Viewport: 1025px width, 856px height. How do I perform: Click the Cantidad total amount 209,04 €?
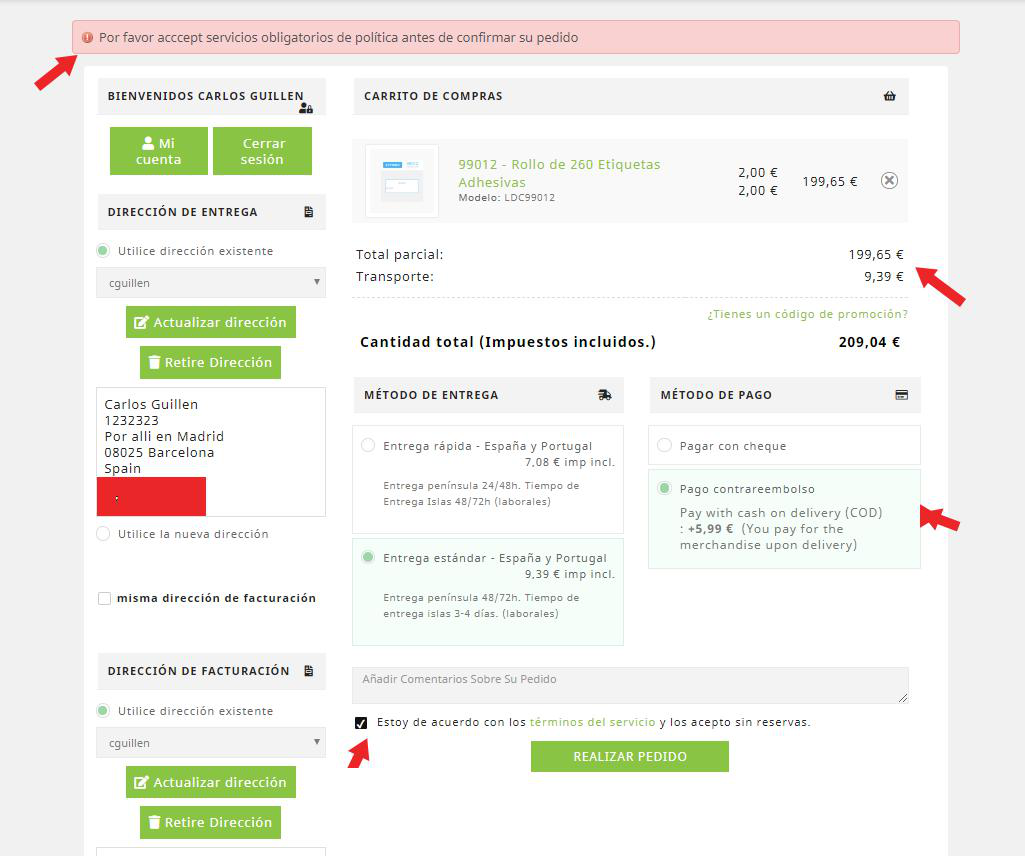click(869, 342)
